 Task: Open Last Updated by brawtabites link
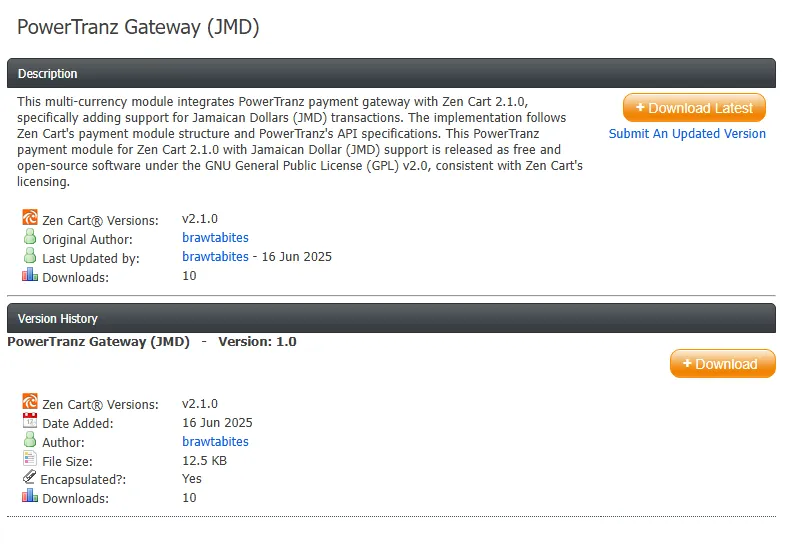coord(215,257)
